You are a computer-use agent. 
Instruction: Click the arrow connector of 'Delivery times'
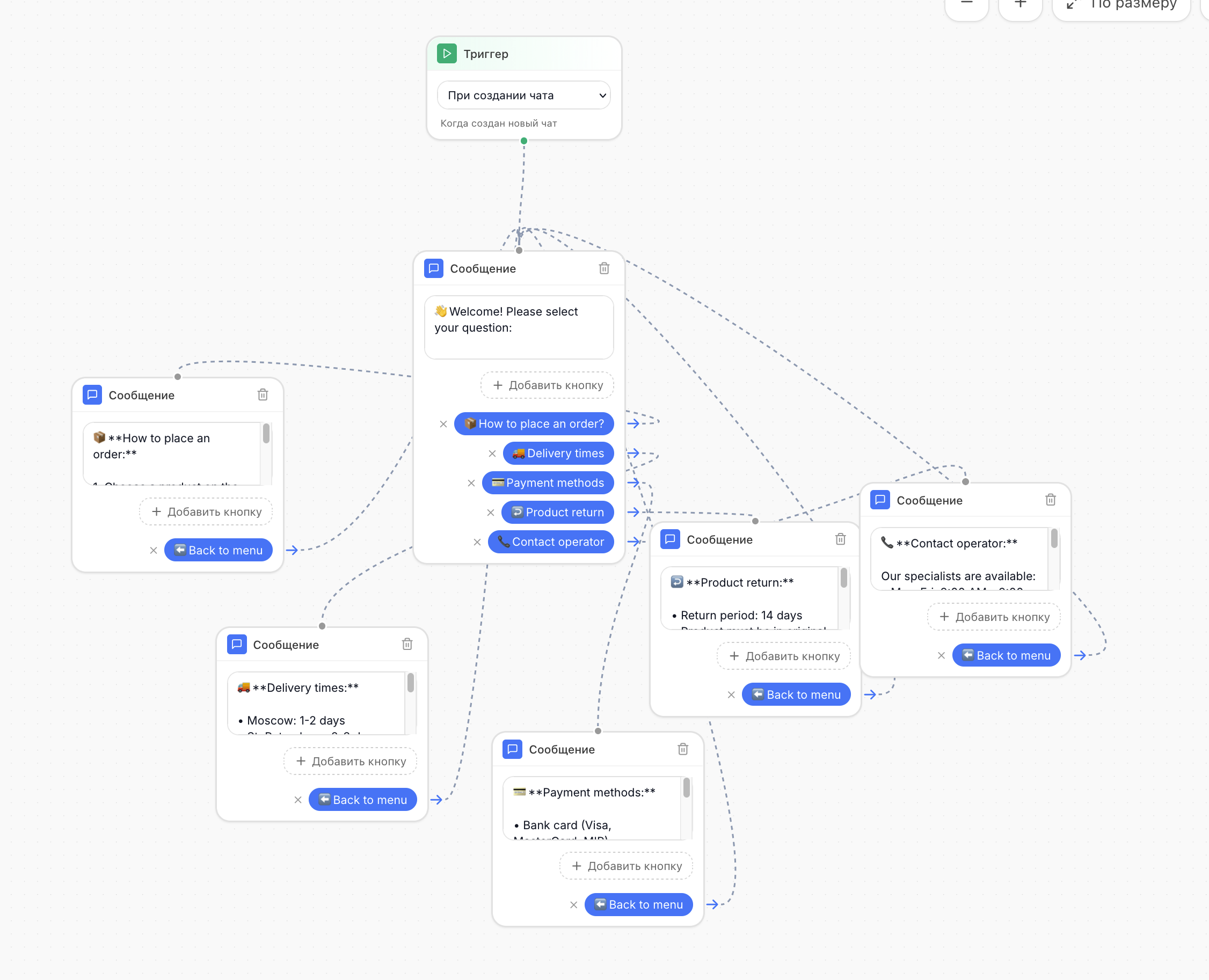point(633,454)
